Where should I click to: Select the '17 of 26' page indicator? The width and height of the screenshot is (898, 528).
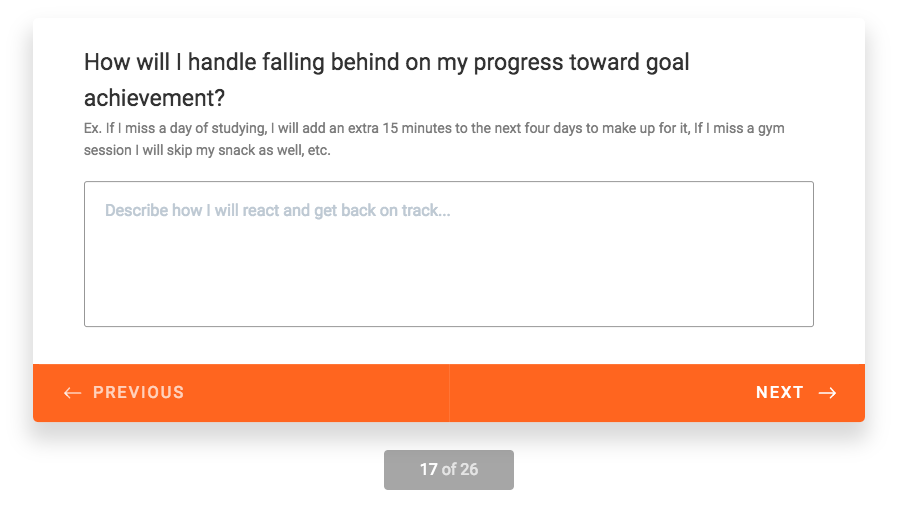tap(448, 470)
